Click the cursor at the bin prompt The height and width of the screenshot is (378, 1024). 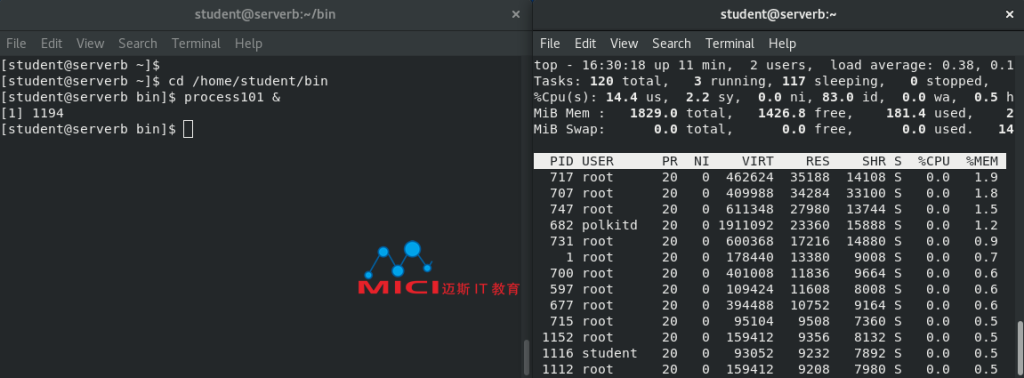pyautogui.click(x=188, y=129)
